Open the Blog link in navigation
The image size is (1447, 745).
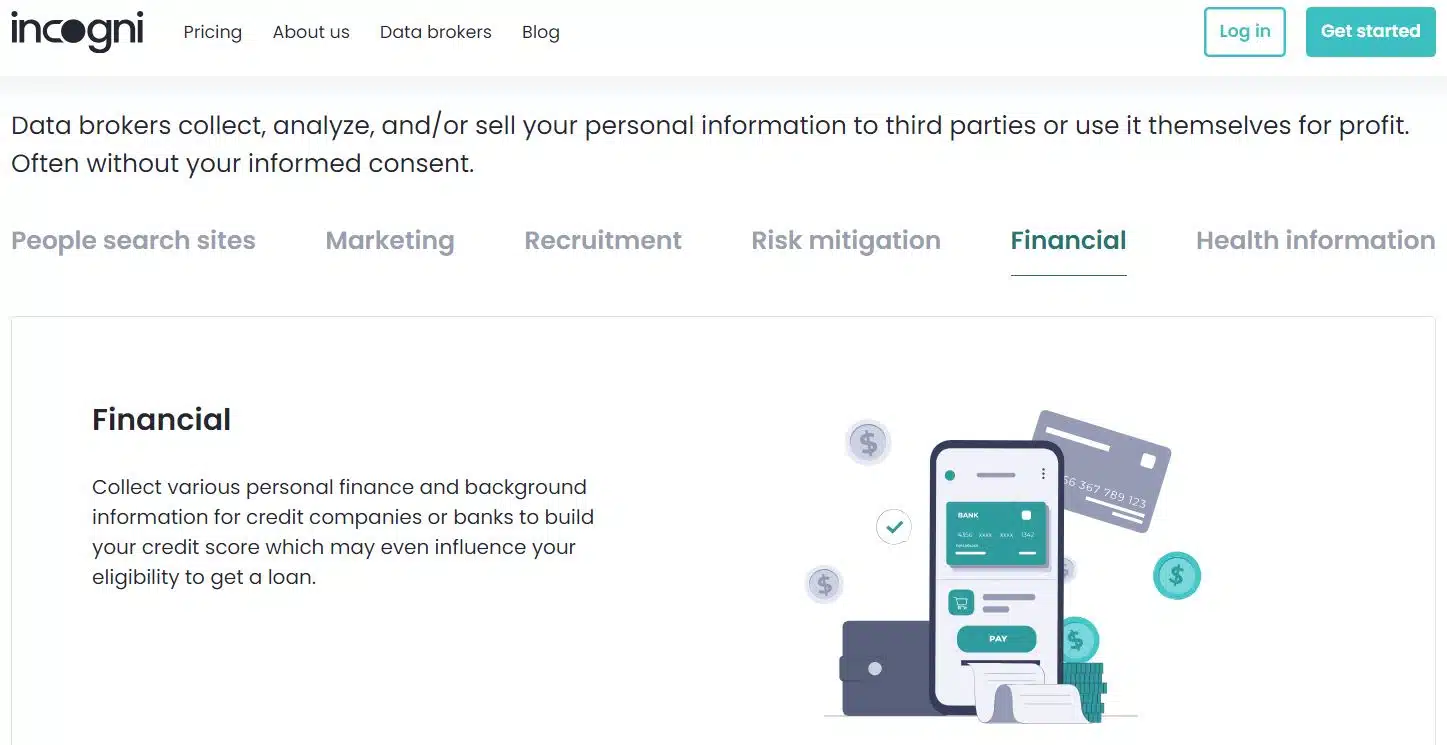pyautogui.click(x=541, y=32)
